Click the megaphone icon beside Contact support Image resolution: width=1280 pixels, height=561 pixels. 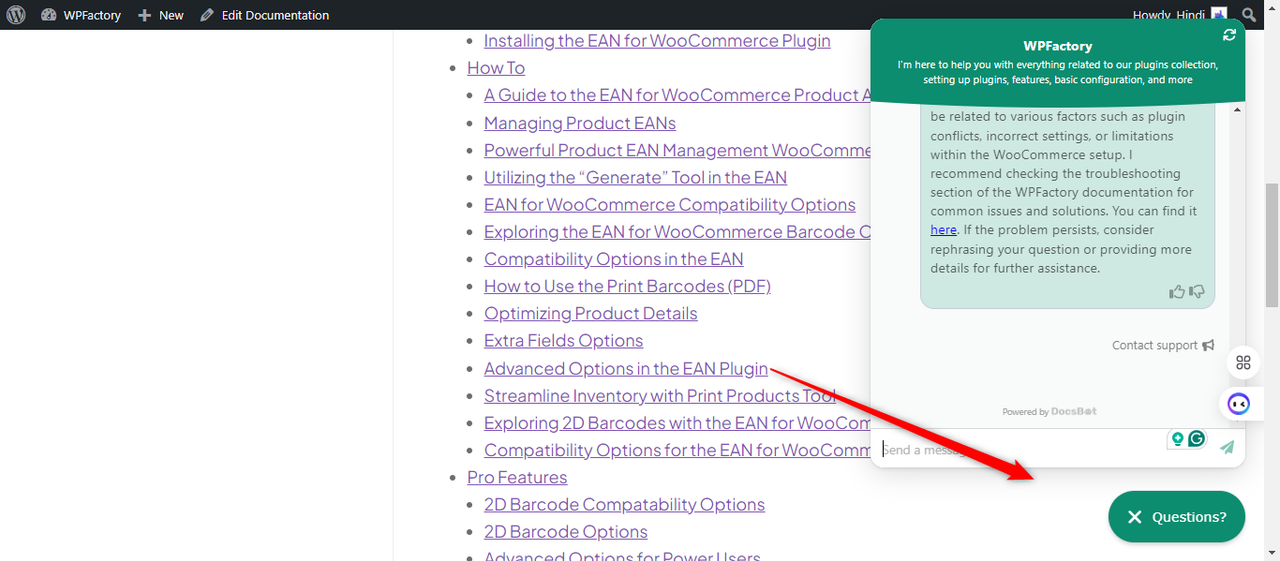[1208, 345]
